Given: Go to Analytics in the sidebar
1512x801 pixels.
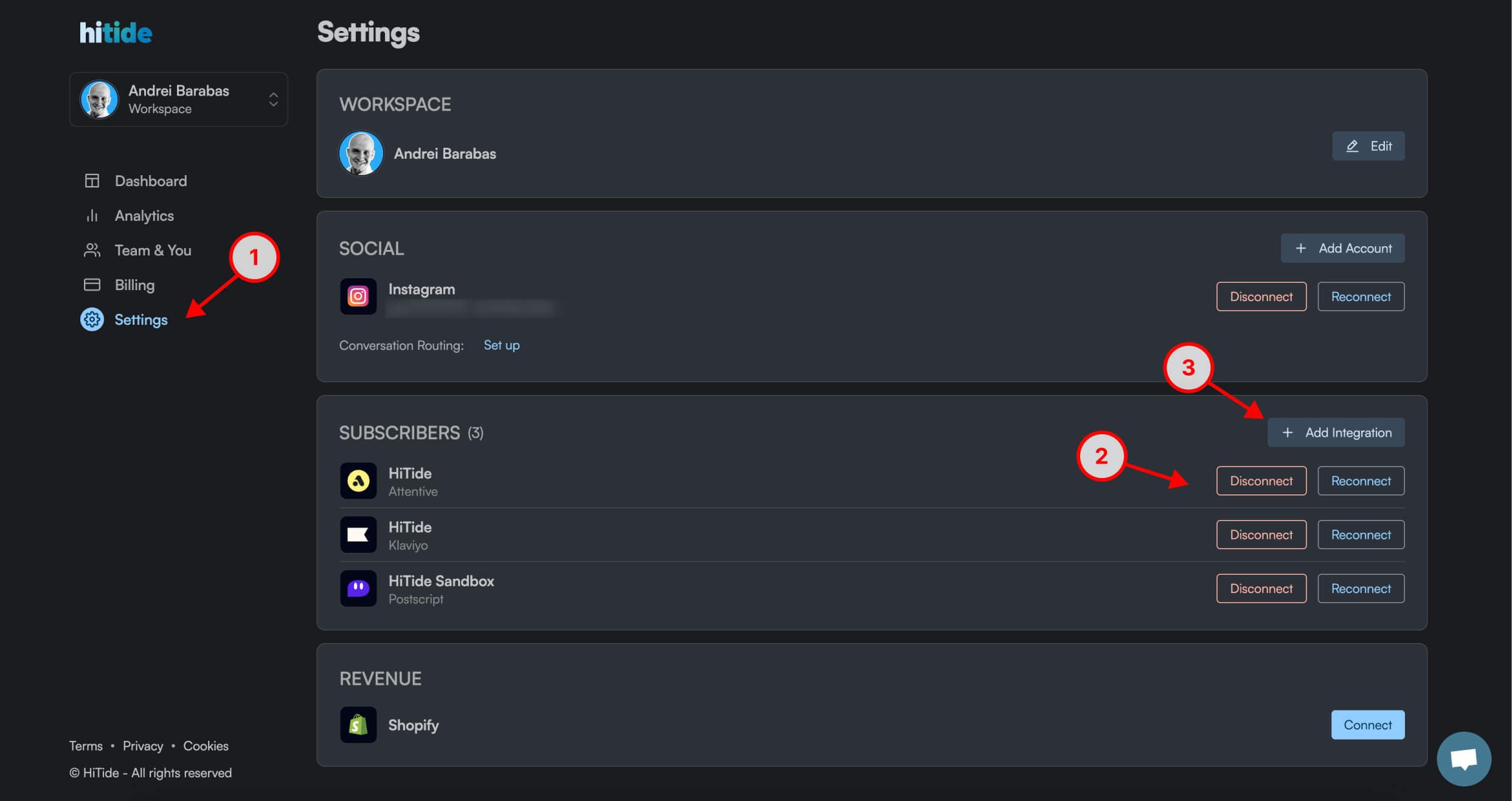Looking at the screenshot, I should 144,216.
